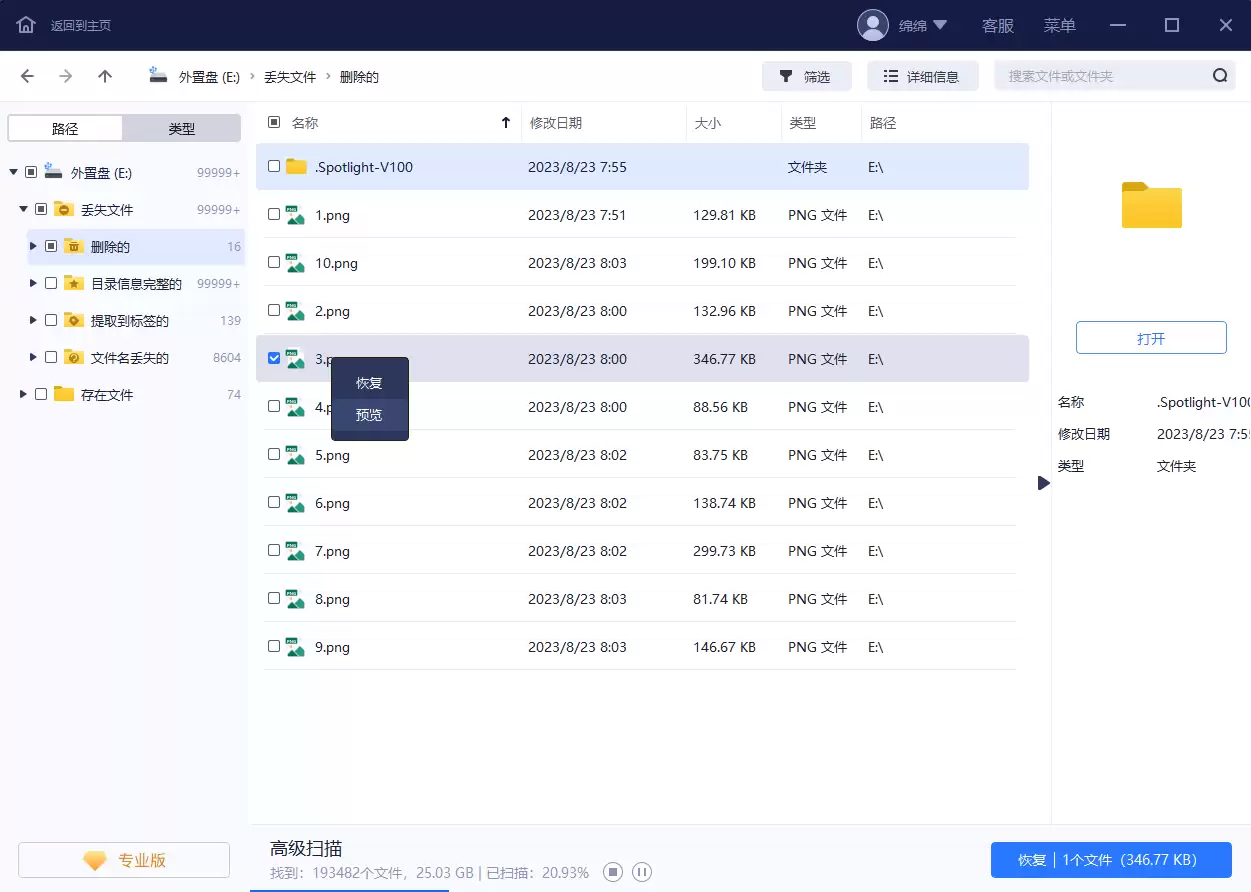Collapse the 丢失文件 tree node
The width and height of the screenshot is (1251, 892).
(21, 209)
